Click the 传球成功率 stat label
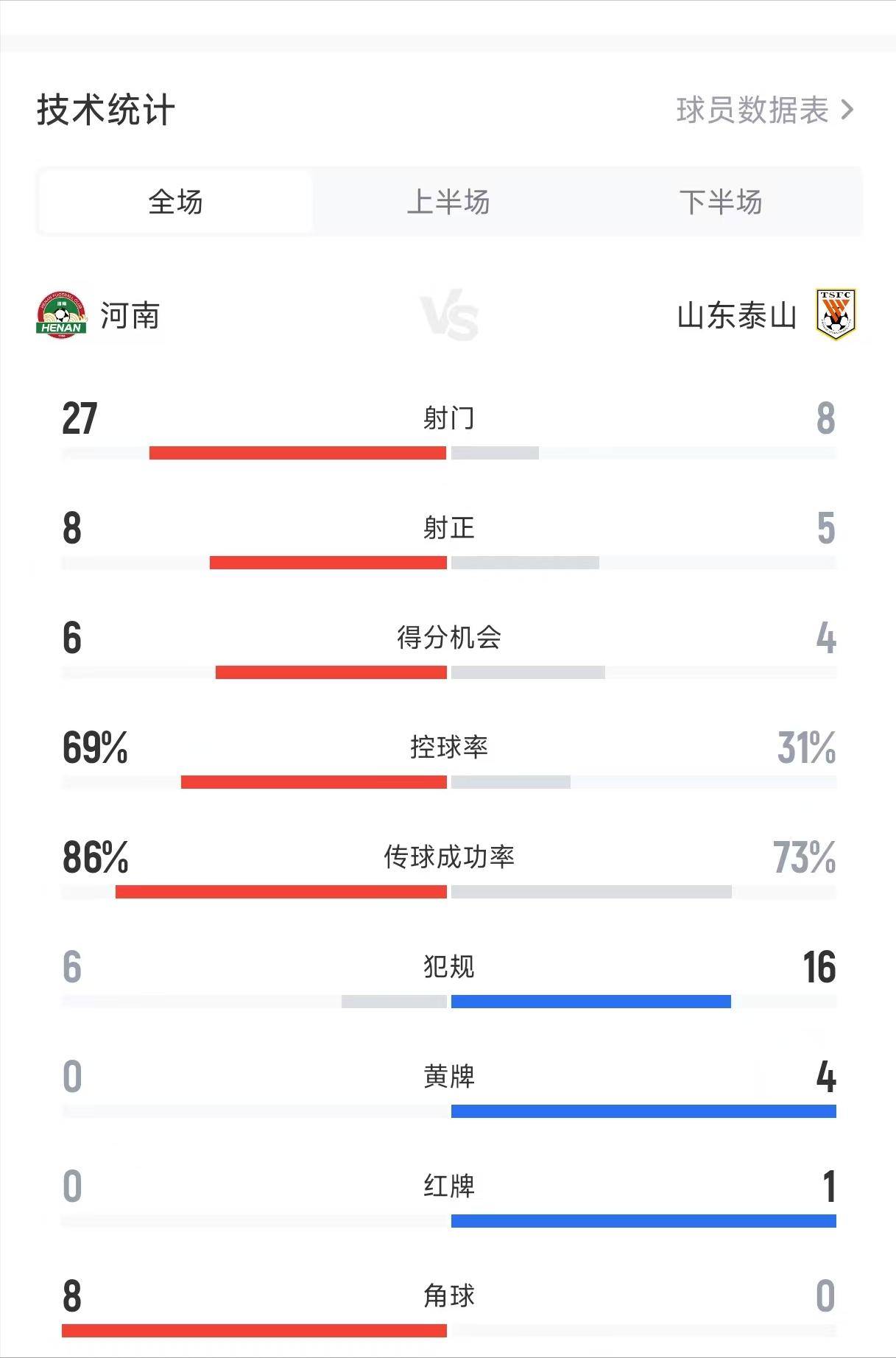 [448, 856]
